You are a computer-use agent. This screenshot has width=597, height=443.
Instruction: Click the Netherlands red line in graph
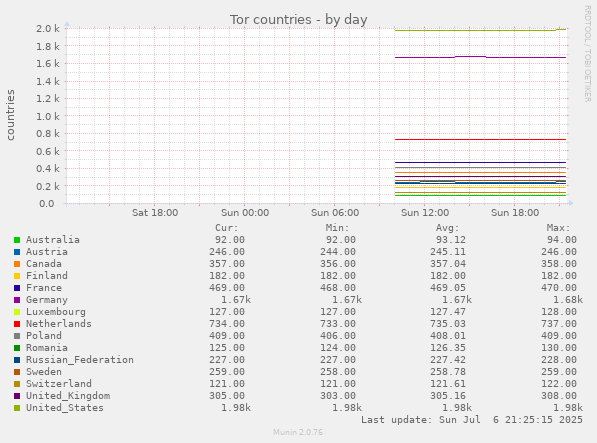480,140
